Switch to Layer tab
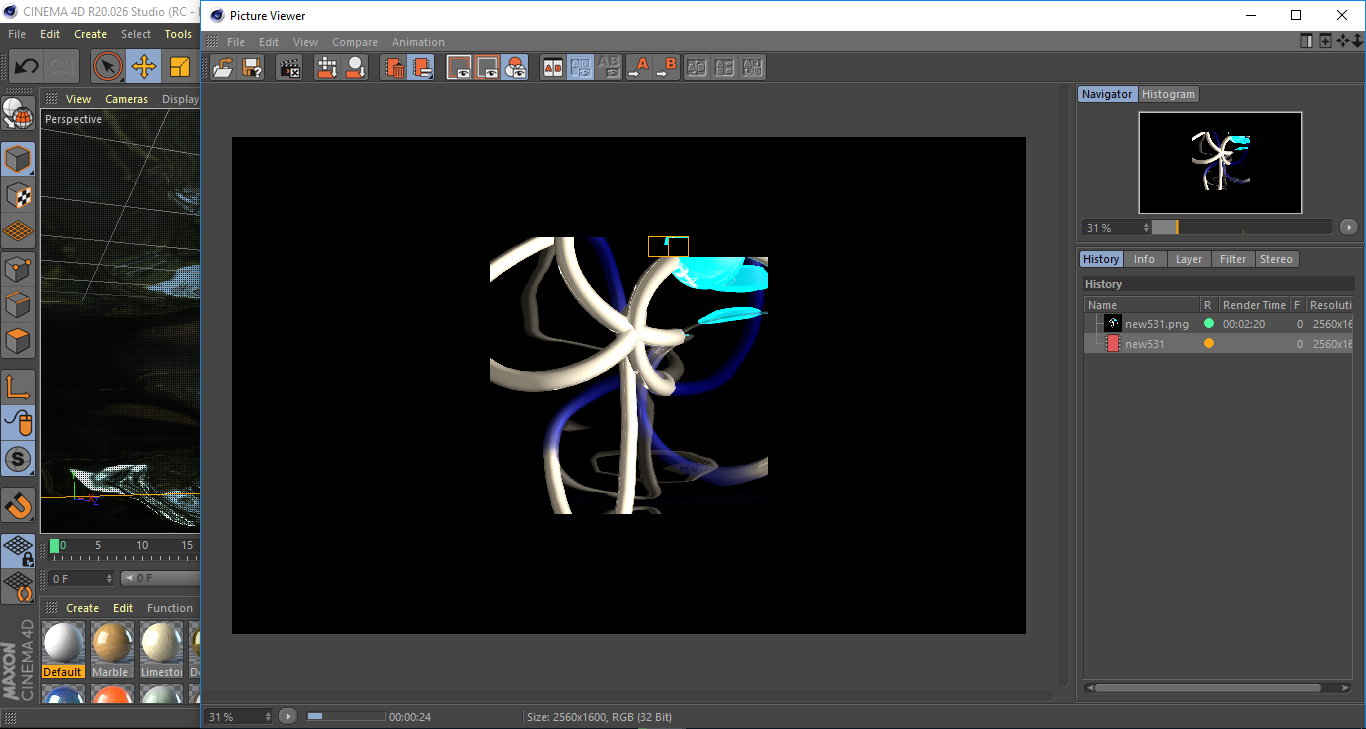1366x729 pixels. pos(1189,259)
